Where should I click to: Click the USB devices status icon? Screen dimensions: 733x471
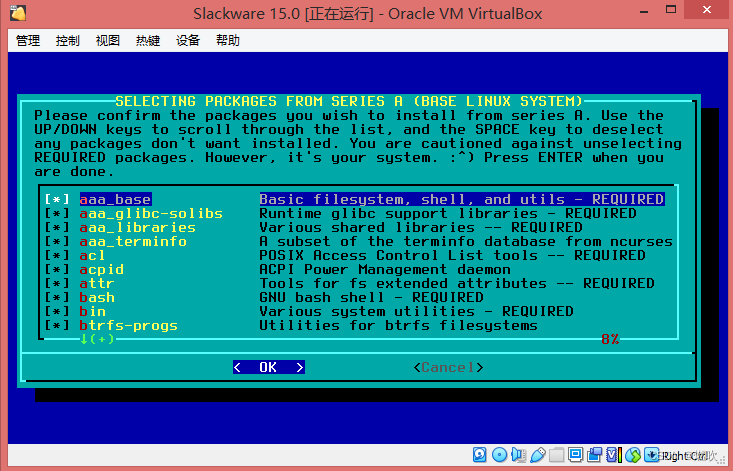538,455
